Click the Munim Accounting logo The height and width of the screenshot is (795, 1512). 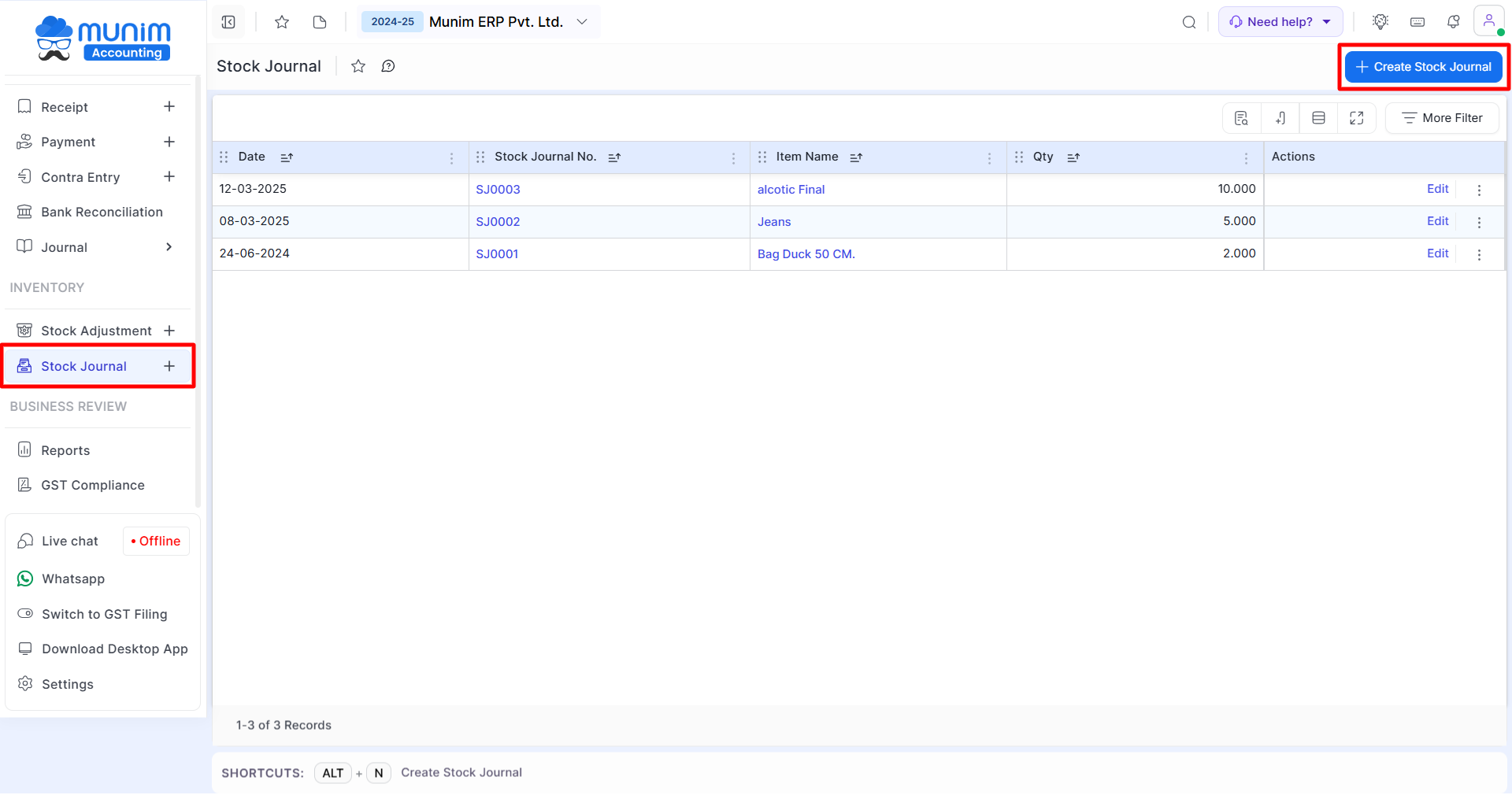coord(103,39)
